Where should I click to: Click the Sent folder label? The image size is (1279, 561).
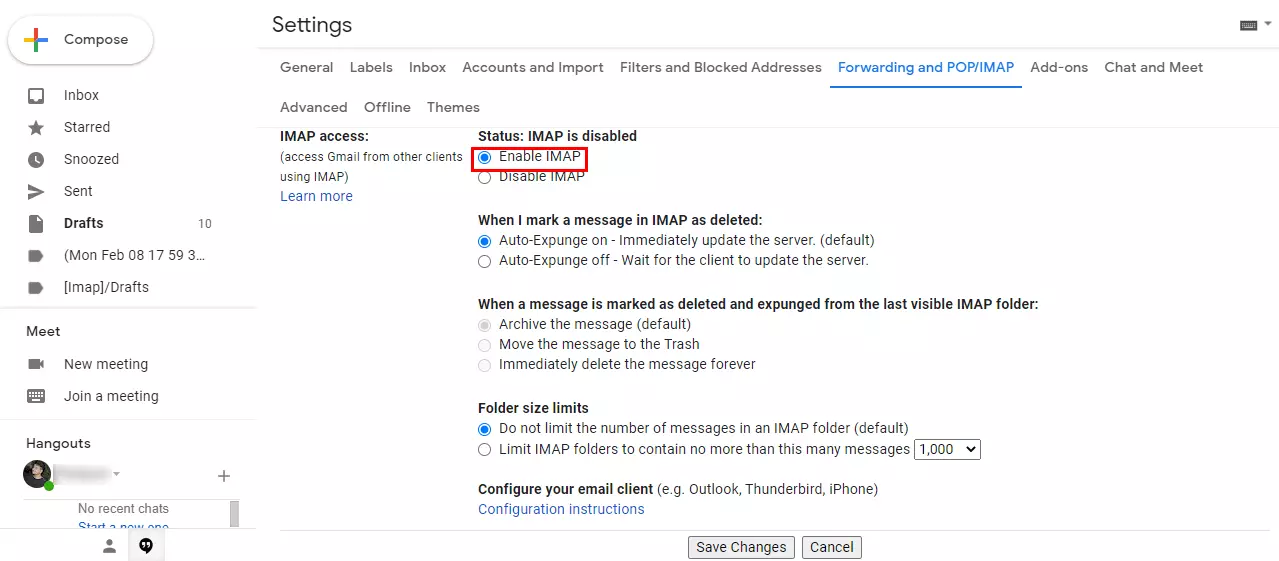pyautogui.click(x=78, y=192)
